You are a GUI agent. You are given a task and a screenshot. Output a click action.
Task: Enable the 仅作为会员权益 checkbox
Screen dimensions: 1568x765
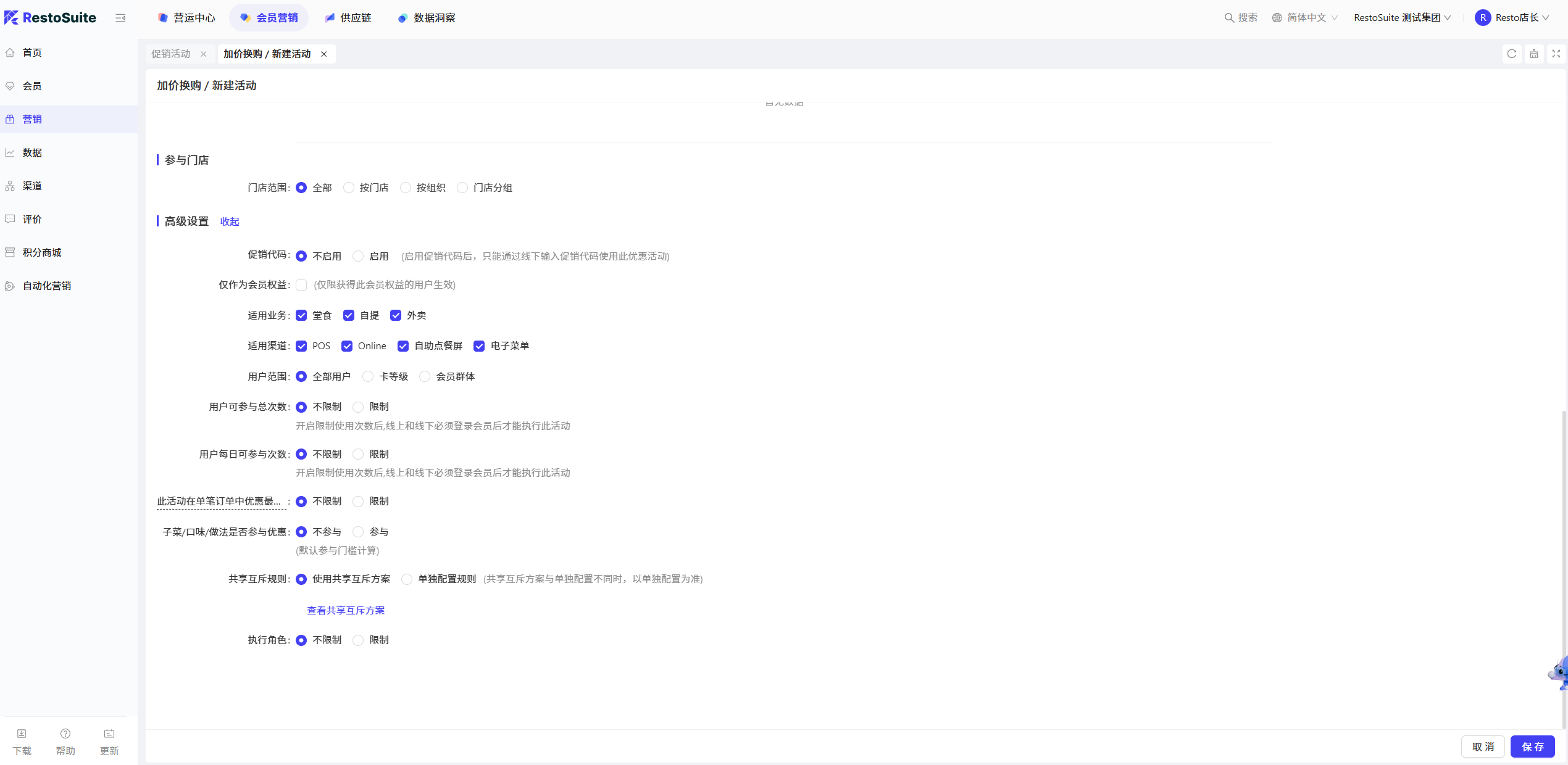(x=301, y=285)
